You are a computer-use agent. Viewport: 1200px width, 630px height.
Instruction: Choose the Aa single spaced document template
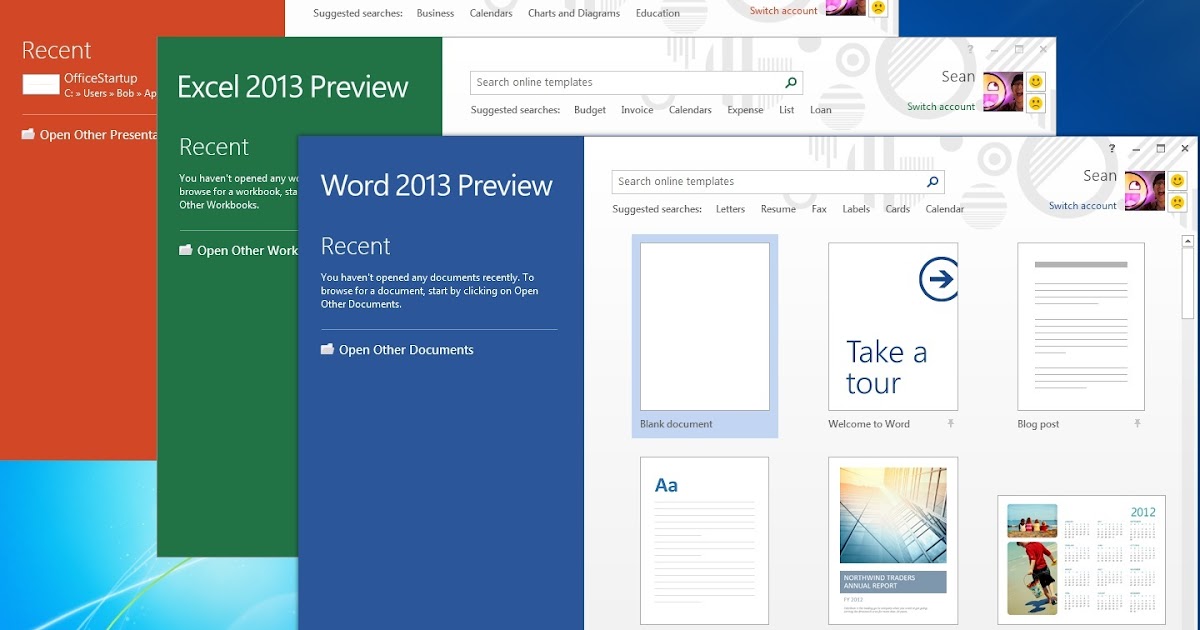705,540
